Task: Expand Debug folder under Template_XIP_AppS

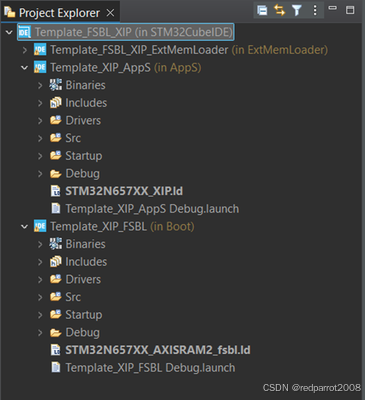Action: [40, 174]
